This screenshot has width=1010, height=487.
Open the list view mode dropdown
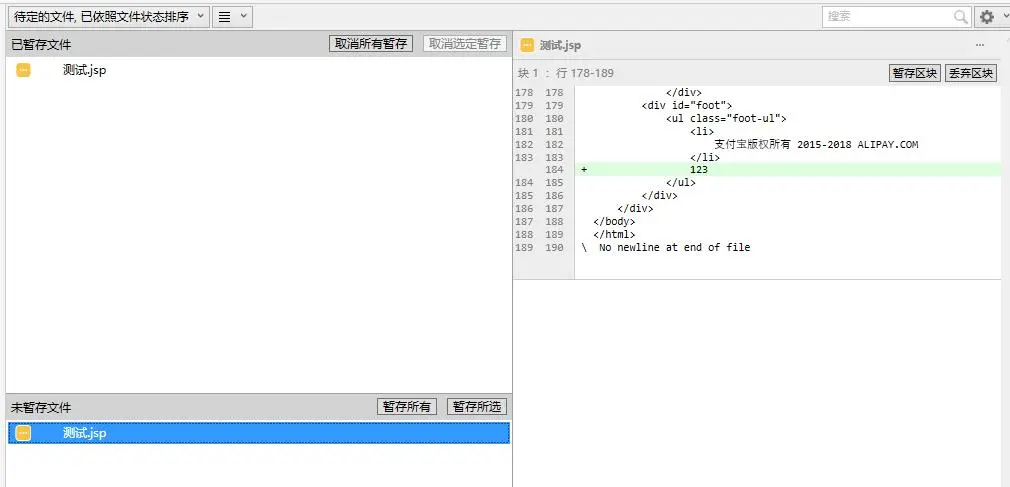point(233,17)
